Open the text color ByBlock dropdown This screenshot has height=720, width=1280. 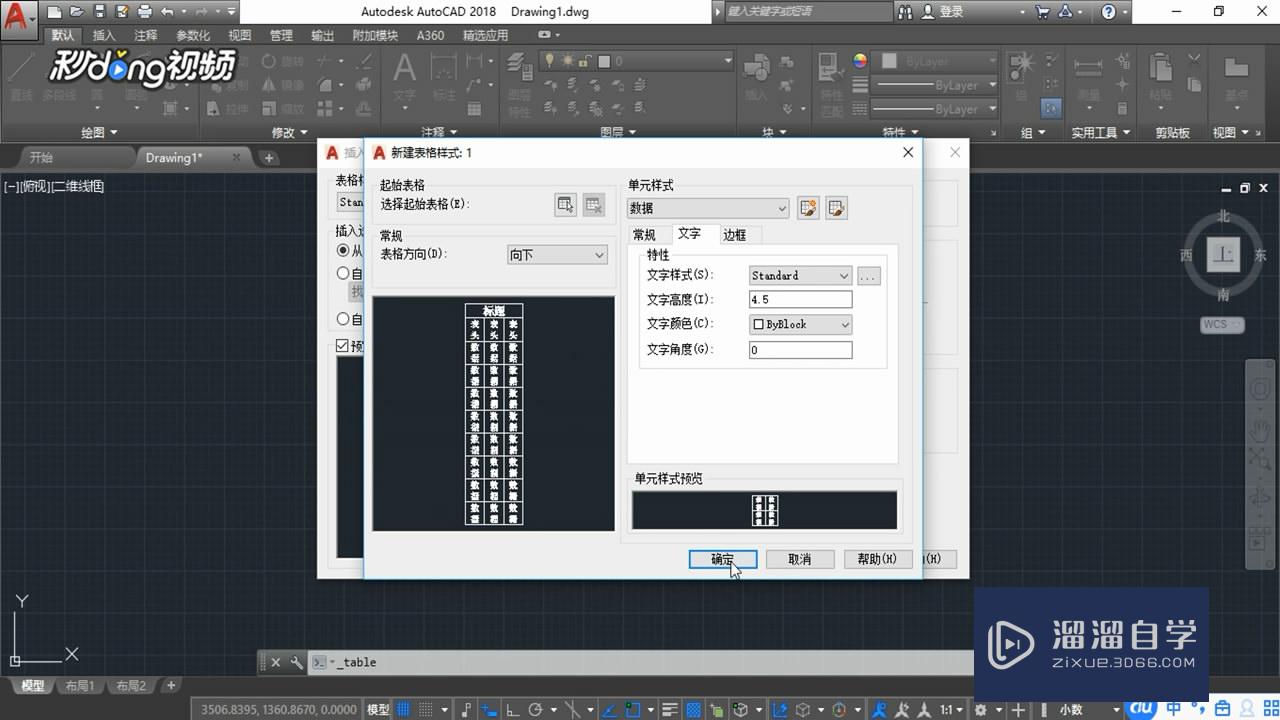pos(800,324)
